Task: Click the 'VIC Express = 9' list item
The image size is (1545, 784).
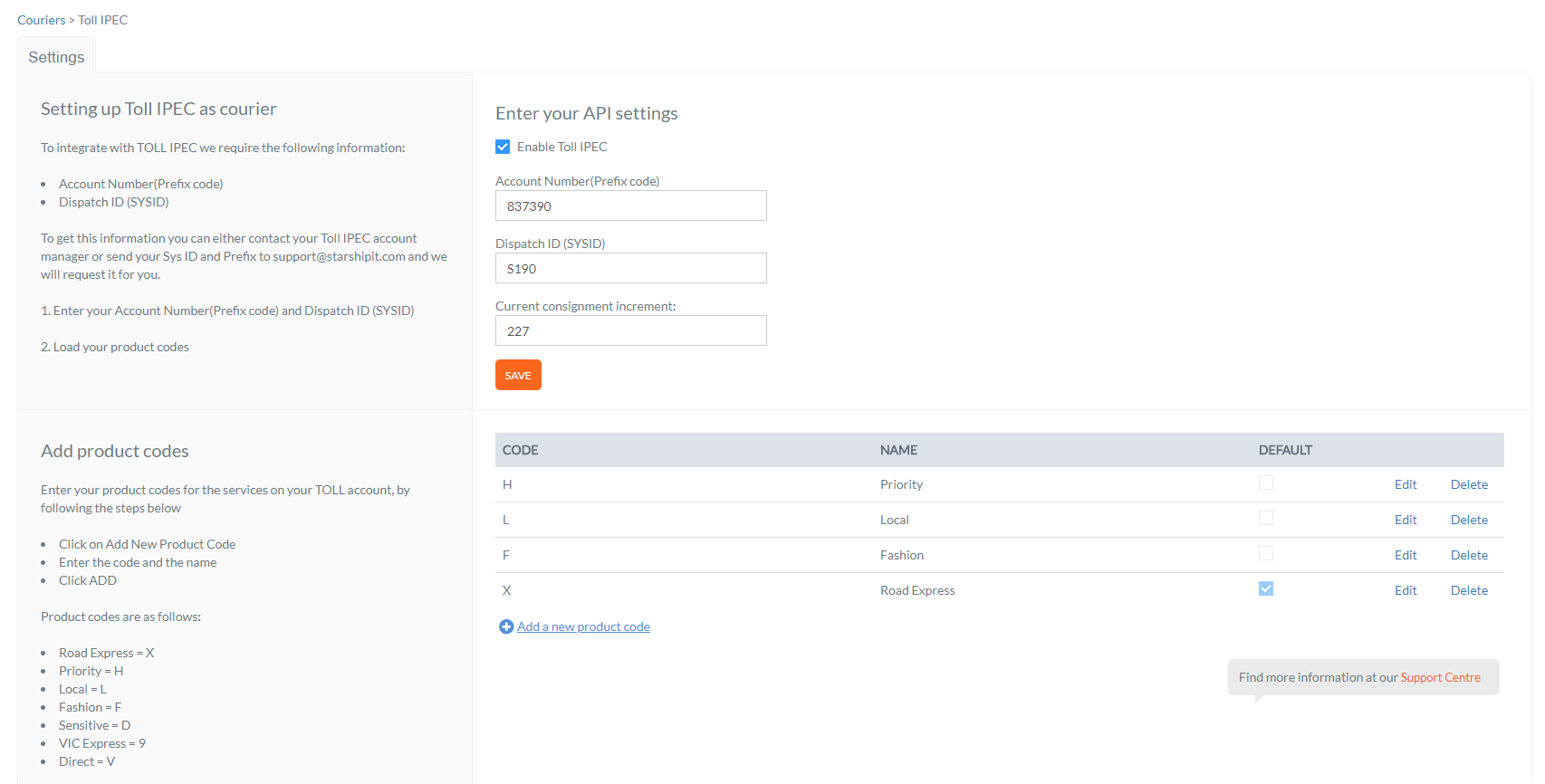Action: pos(102,743)
